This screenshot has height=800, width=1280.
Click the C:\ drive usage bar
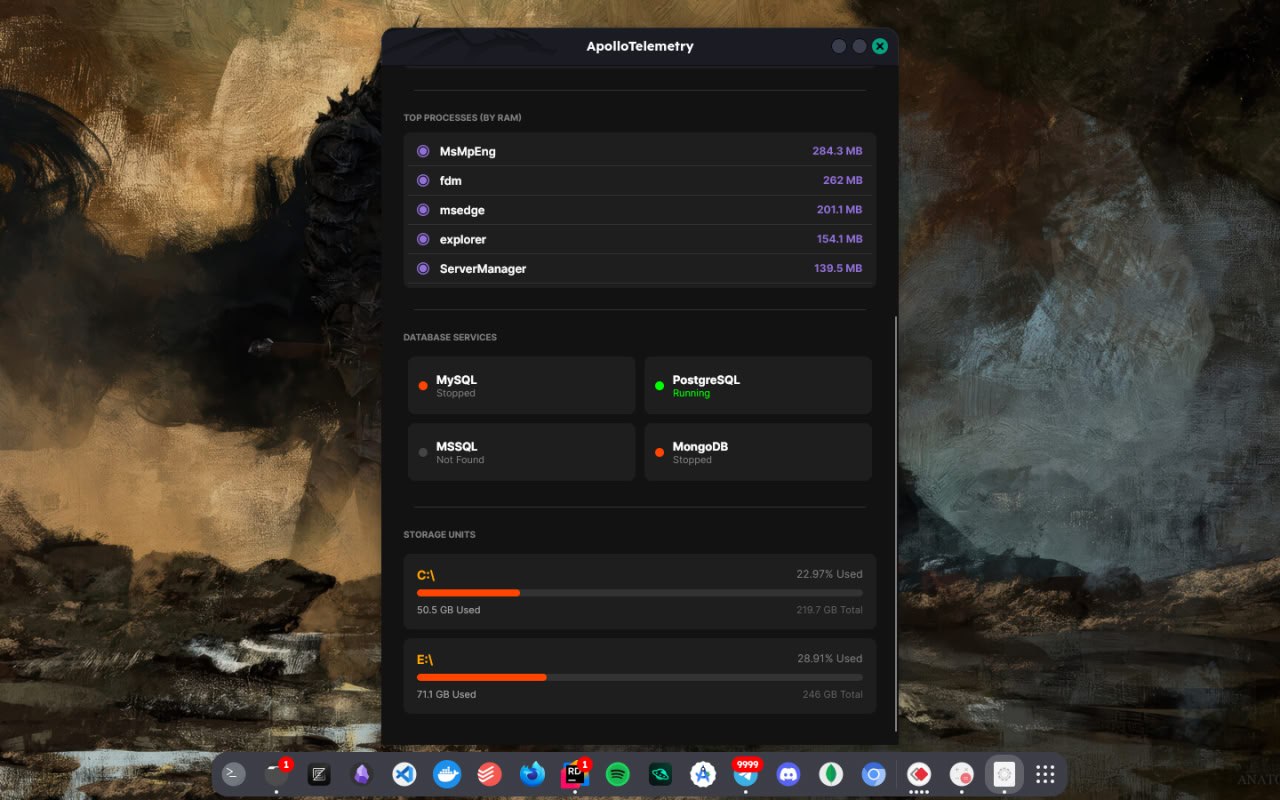click(x=640, y=593)
